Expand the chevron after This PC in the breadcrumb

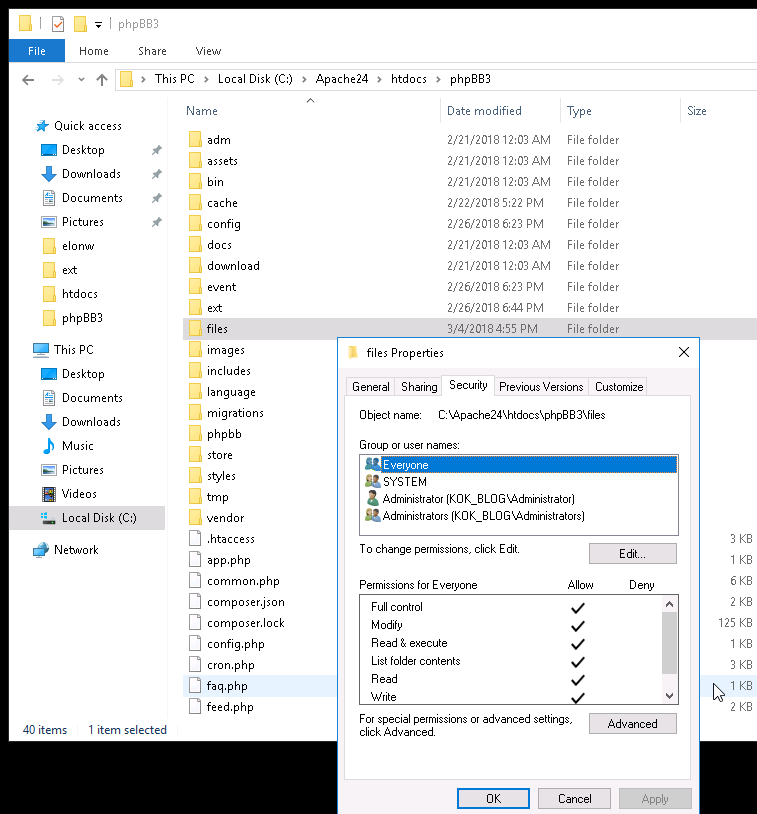point(206,79)
